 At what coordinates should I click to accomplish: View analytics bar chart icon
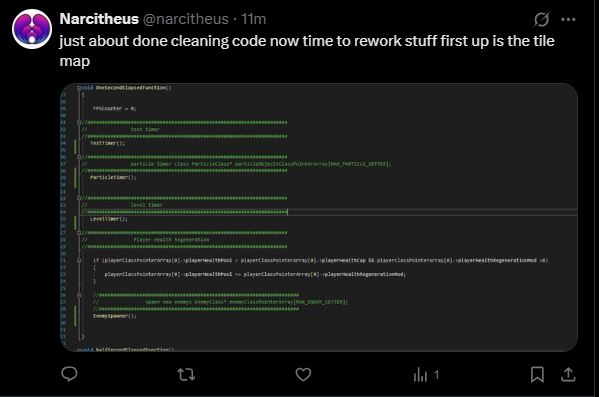coord(420,375)
